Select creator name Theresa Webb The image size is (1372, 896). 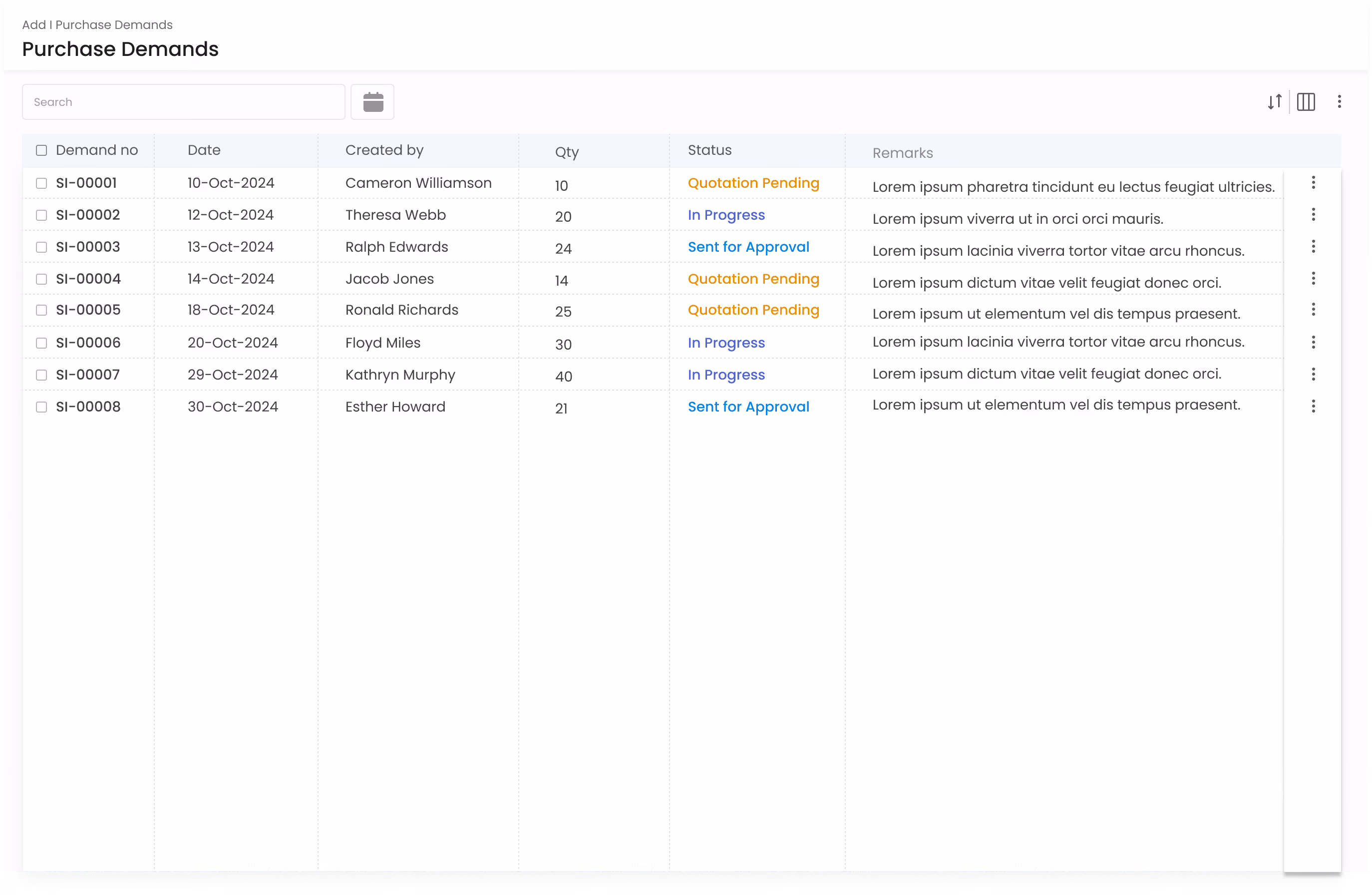[395, 214]
